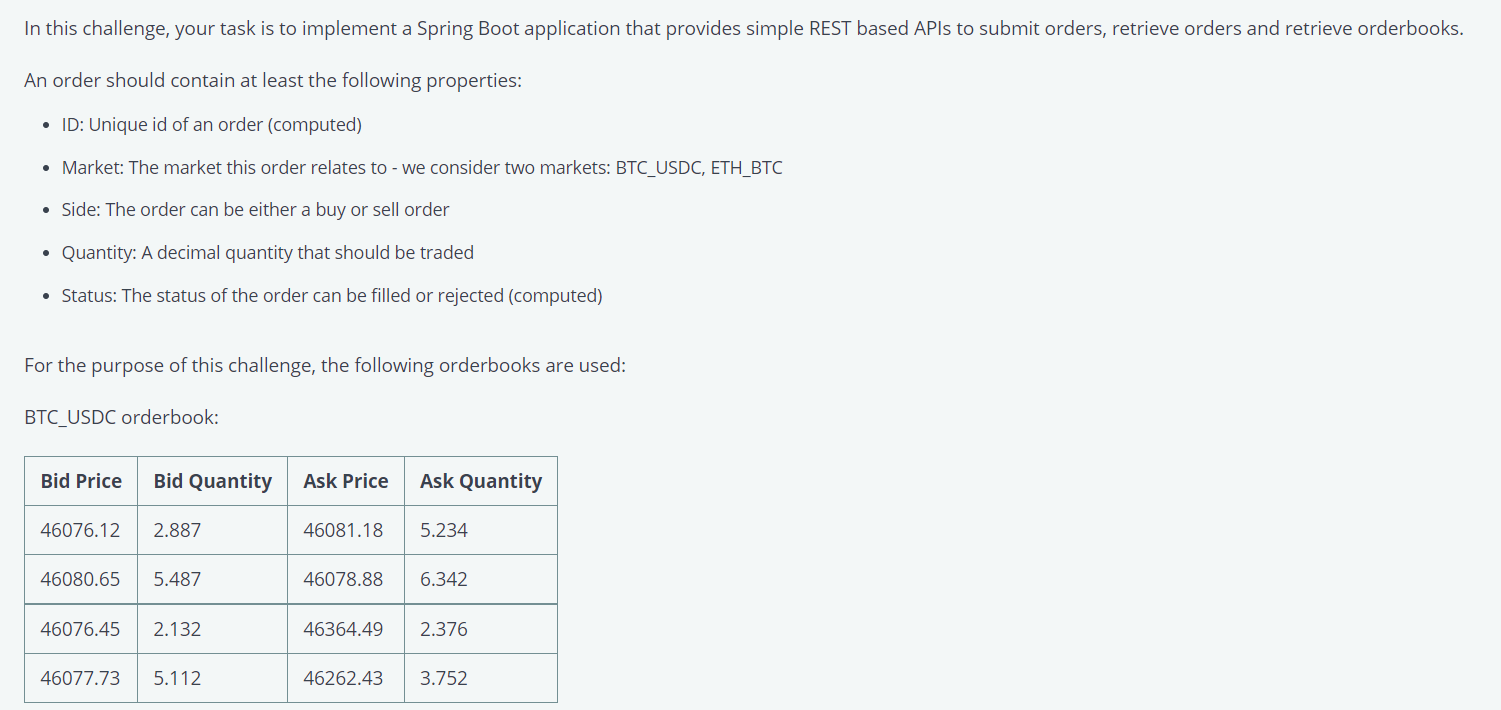Click the Status bullet point text
This screenshot has width=1501, height=710.
(x=332, y=296)
